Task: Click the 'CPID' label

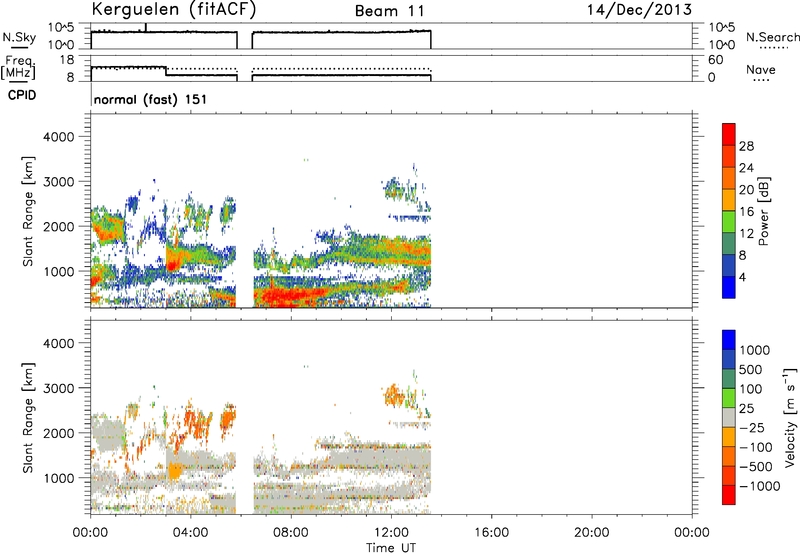Action: 22,95
